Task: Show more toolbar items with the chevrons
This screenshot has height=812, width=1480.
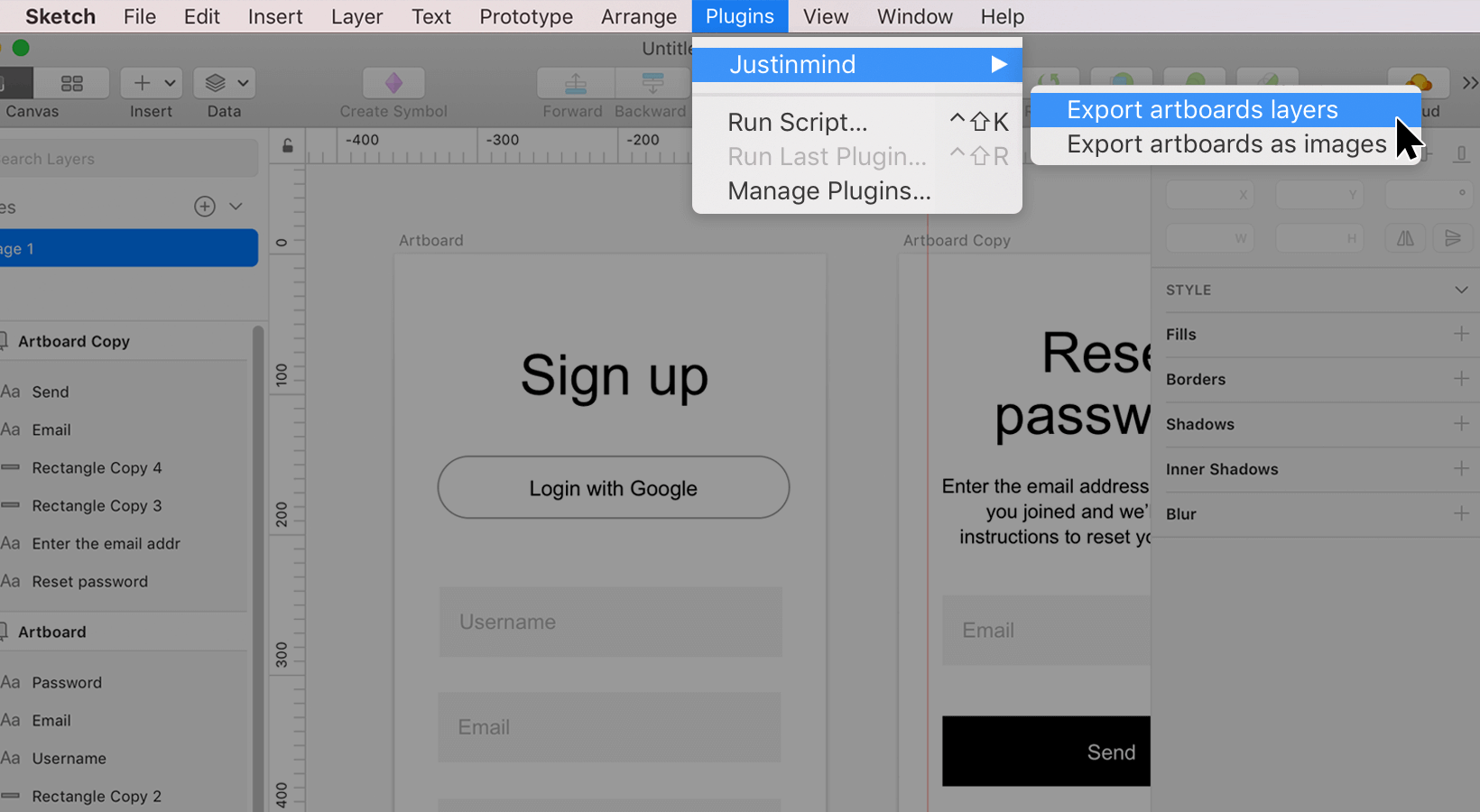Action: [x=1470, y=83]
